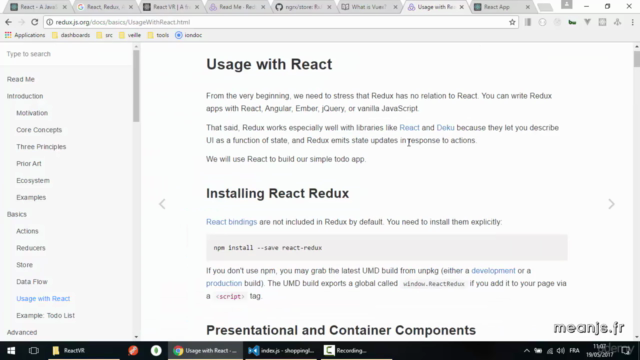
Task: Open Read Me in the sidebar
Action: [x=21, y=79]
